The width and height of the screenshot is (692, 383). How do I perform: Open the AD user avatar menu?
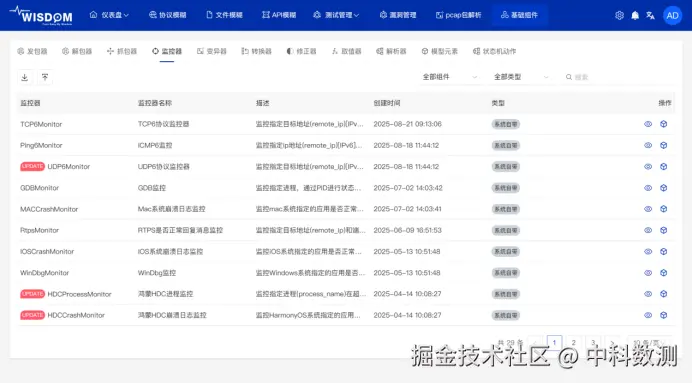(x=672, y=15)
